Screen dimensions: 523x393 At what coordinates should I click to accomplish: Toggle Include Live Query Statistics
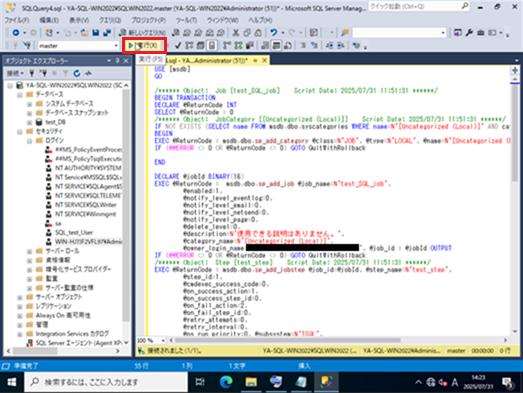coord(238,45)
